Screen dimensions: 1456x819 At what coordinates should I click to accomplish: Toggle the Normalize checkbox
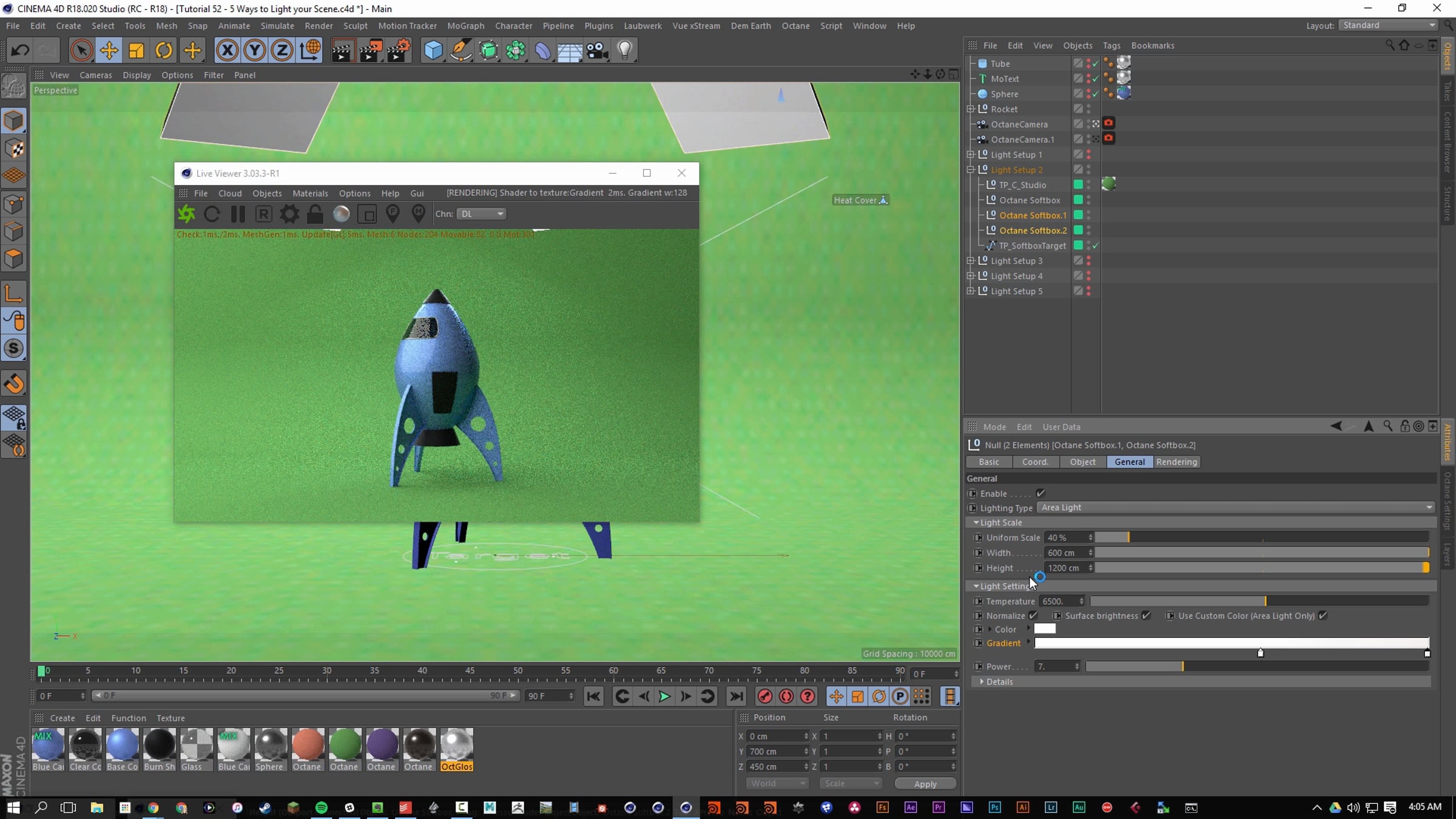coord(1033,615)
